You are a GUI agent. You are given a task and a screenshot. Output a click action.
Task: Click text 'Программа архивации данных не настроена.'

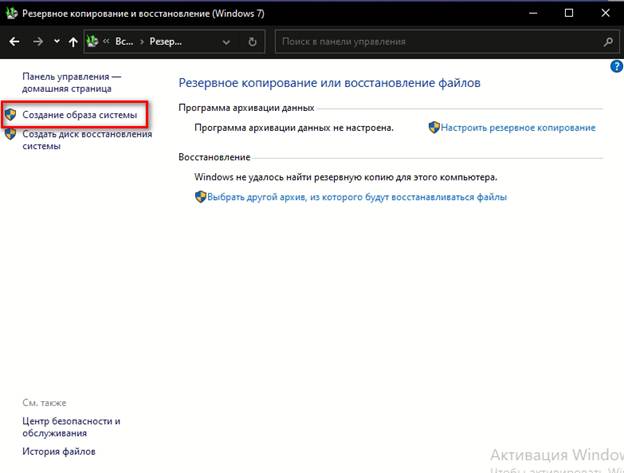294,128
